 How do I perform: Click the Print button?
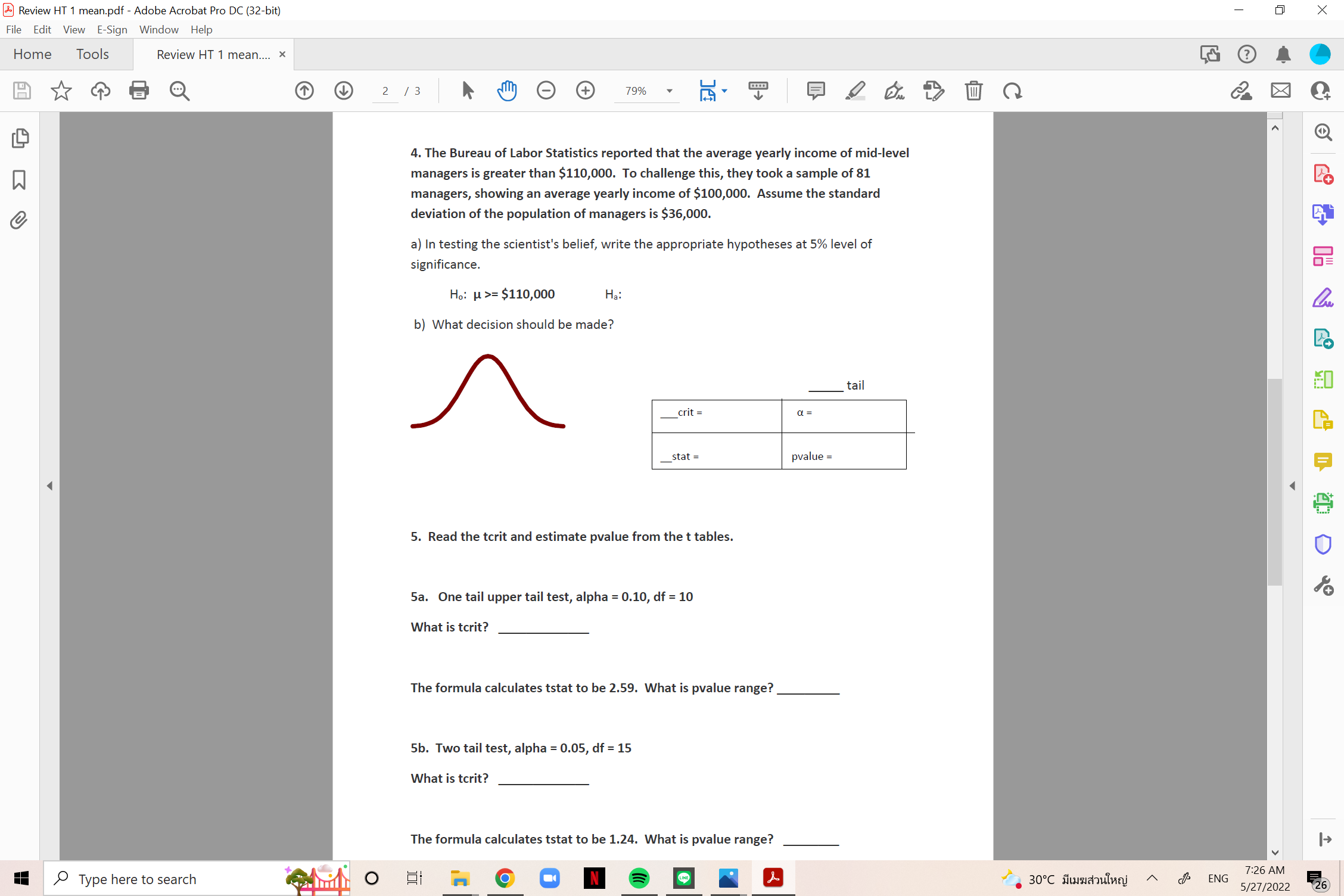139,91
